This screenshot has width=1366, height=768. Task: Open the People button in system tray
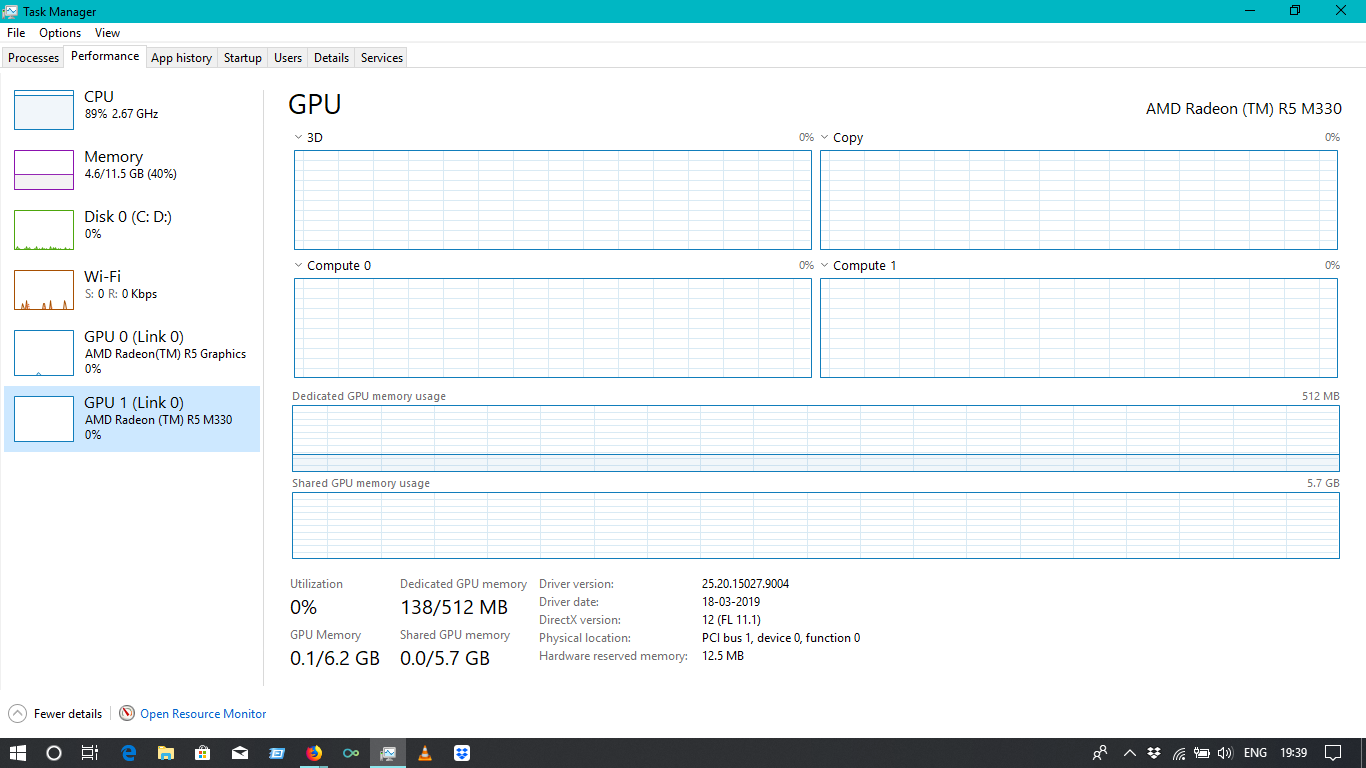[x=1100, y=753]
